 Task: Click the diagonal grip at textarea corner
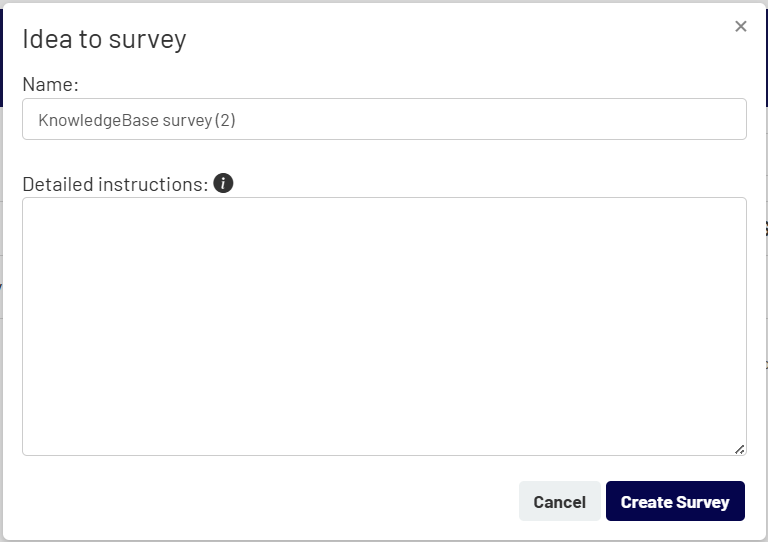(x=740, y=449)
